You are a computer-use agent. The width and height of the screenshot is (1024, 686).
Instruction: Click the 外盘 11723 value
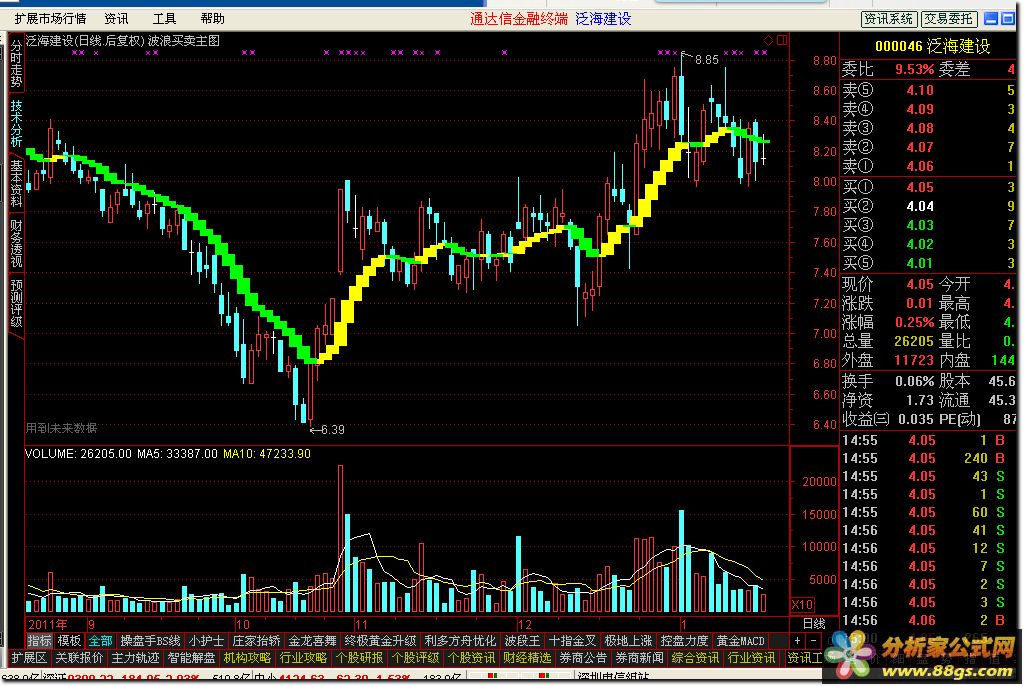click(914, 360)
